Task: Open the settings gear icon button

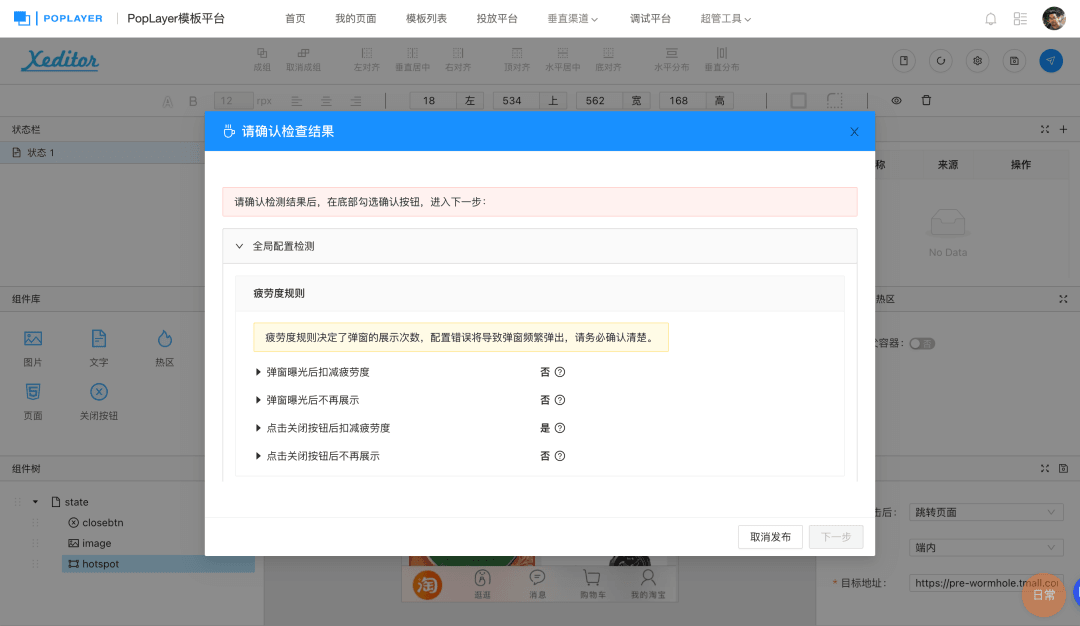Action: pos(977,61)
